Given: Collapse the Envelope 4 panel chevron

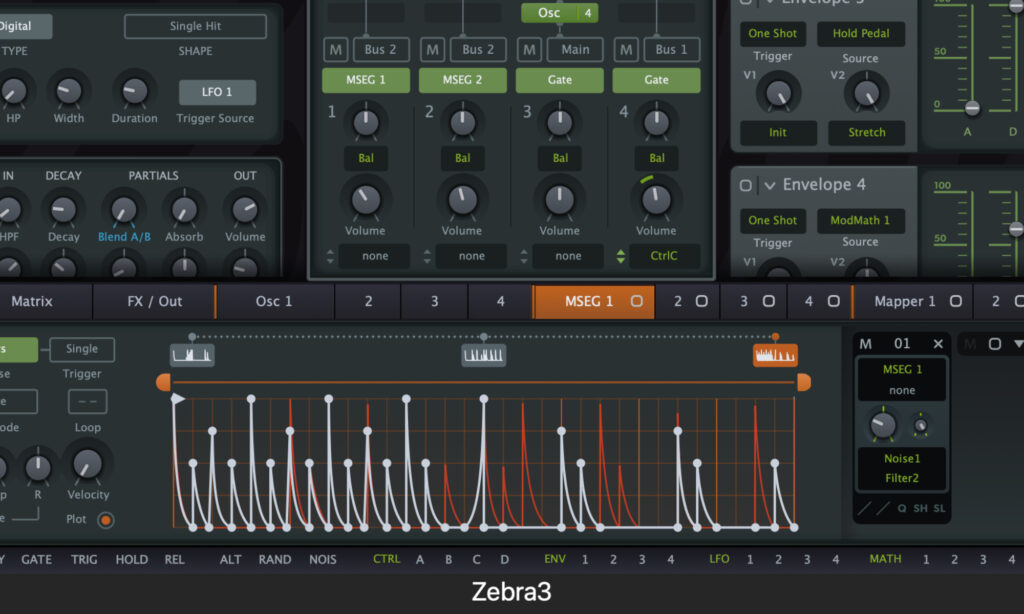Looking at the screenshot, I should click(769, 185).
